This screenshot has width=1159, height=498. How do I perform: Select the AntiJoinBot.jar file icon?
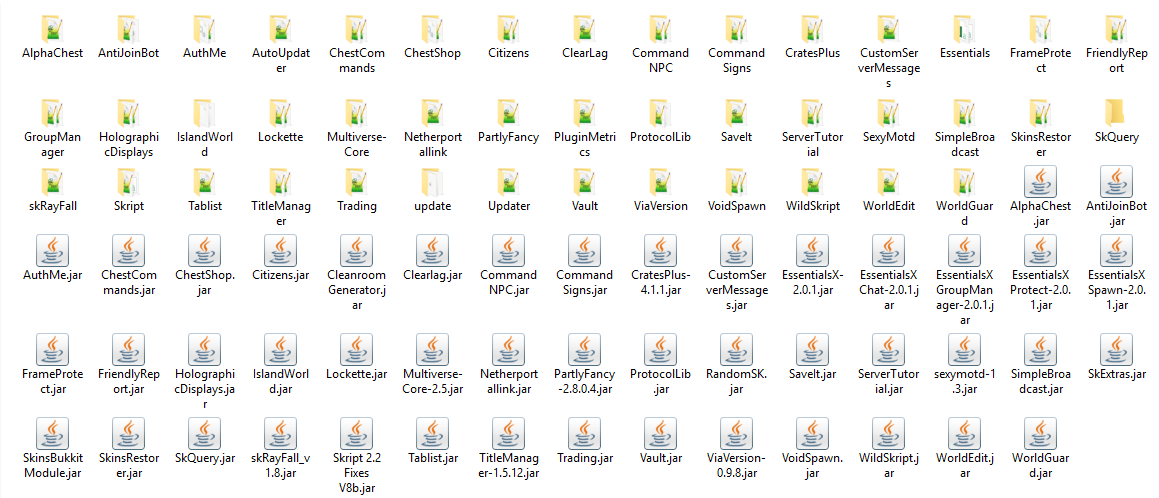(x=1117, y=181)
